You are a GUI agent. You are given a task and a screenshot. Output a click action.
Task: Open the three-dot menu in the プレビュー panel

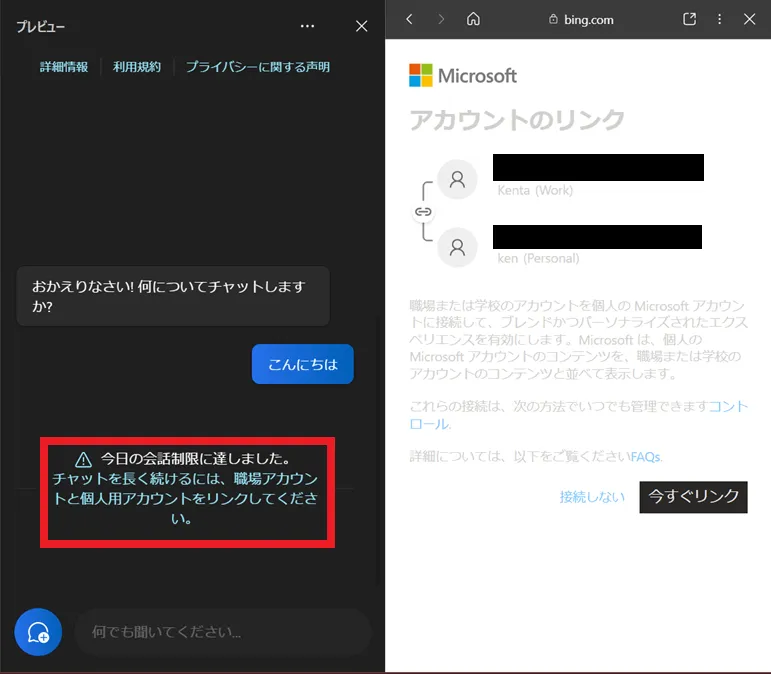[307, 27]
